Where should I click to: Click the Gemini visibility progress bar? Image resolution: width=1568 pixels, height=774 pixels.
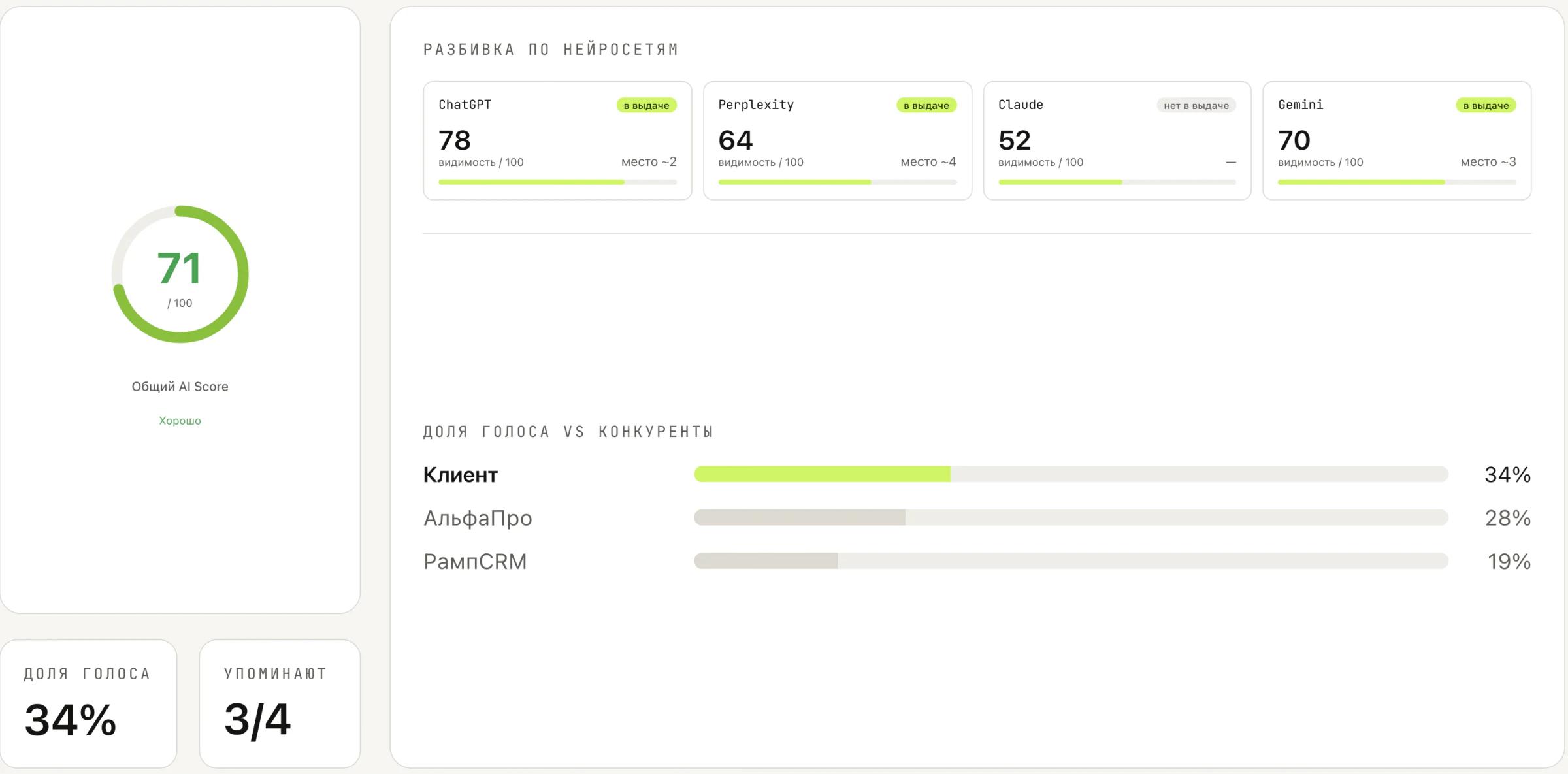1397,182
